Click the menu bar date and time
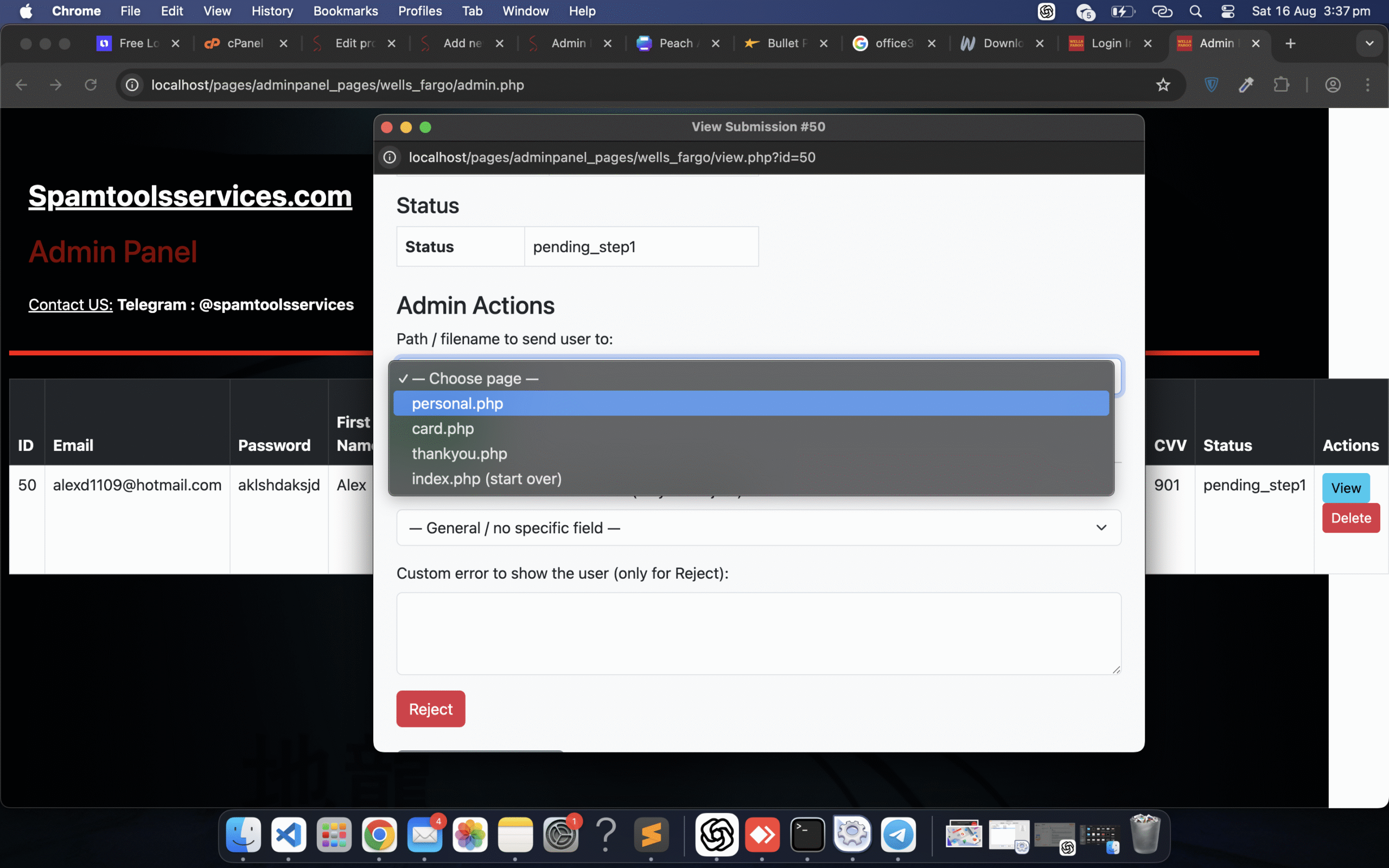 [1311, 11]
